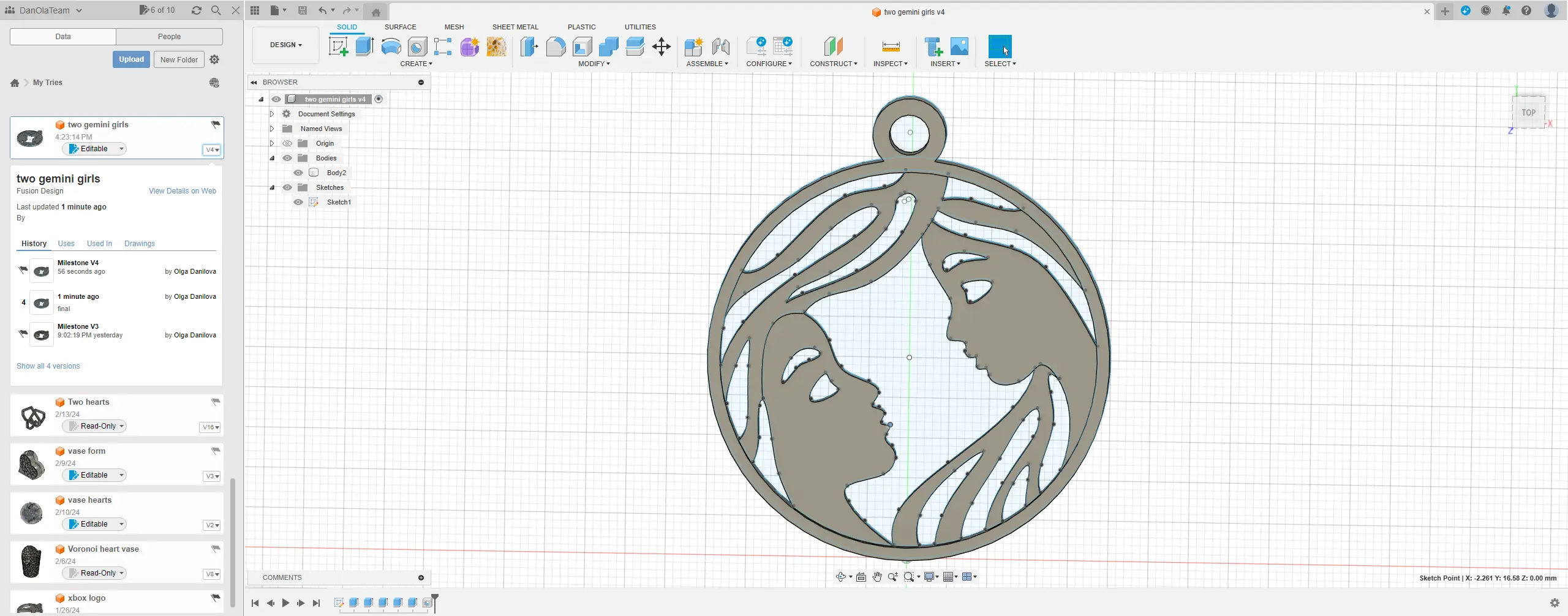Select the Move/Copy arrows tool
Viewport: 1568px width, 616px height.
(661, 47)
